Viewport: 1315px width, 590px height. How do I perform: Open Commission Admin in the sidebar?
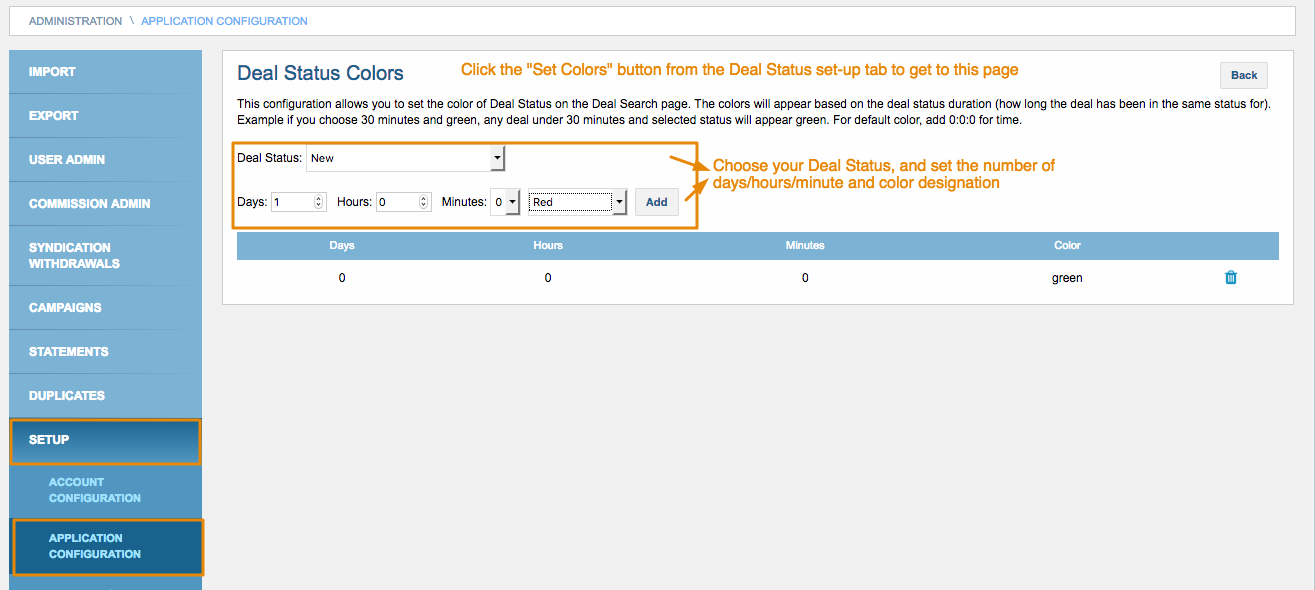click(x=105, y=204)
